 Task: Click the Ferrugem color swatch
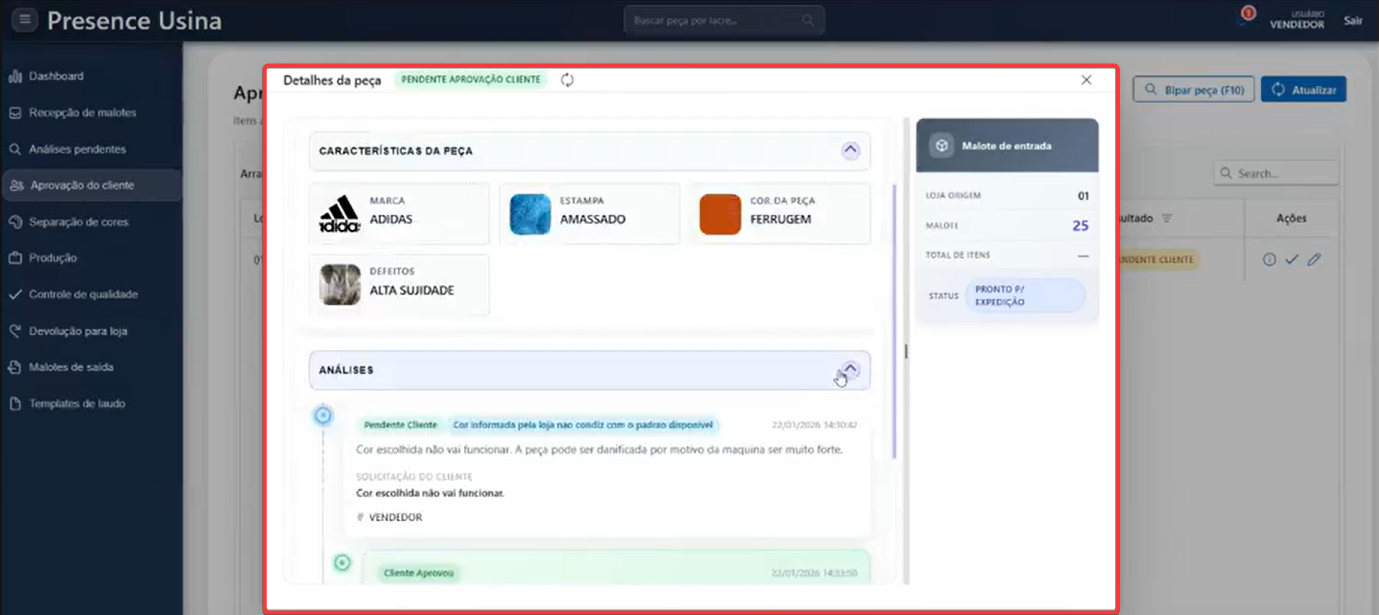pyautogui.click(x=720, y=214)
